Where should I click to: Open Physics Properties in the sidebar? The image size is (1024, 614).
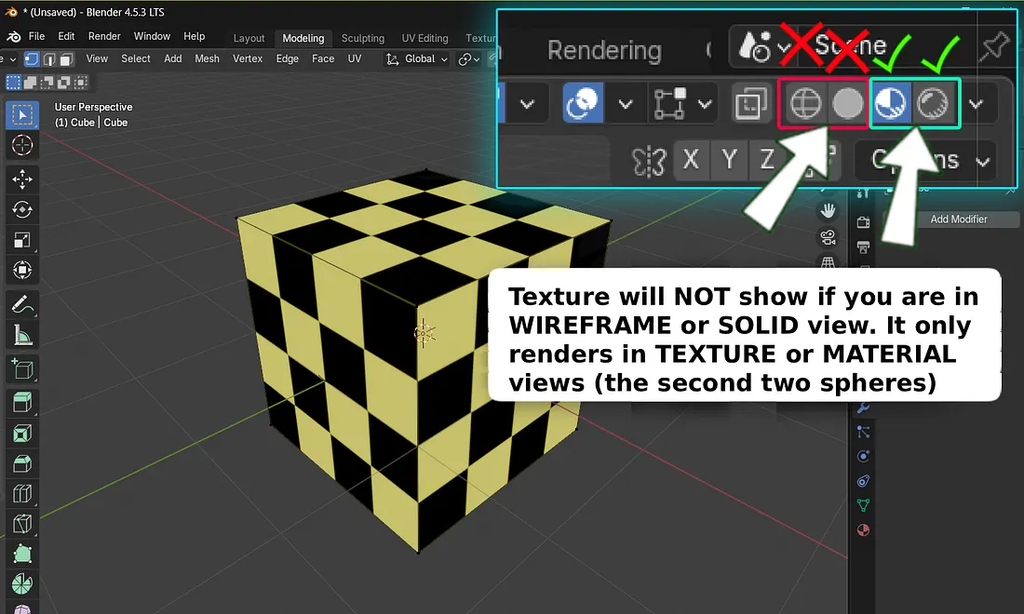[x=862, y=456]
